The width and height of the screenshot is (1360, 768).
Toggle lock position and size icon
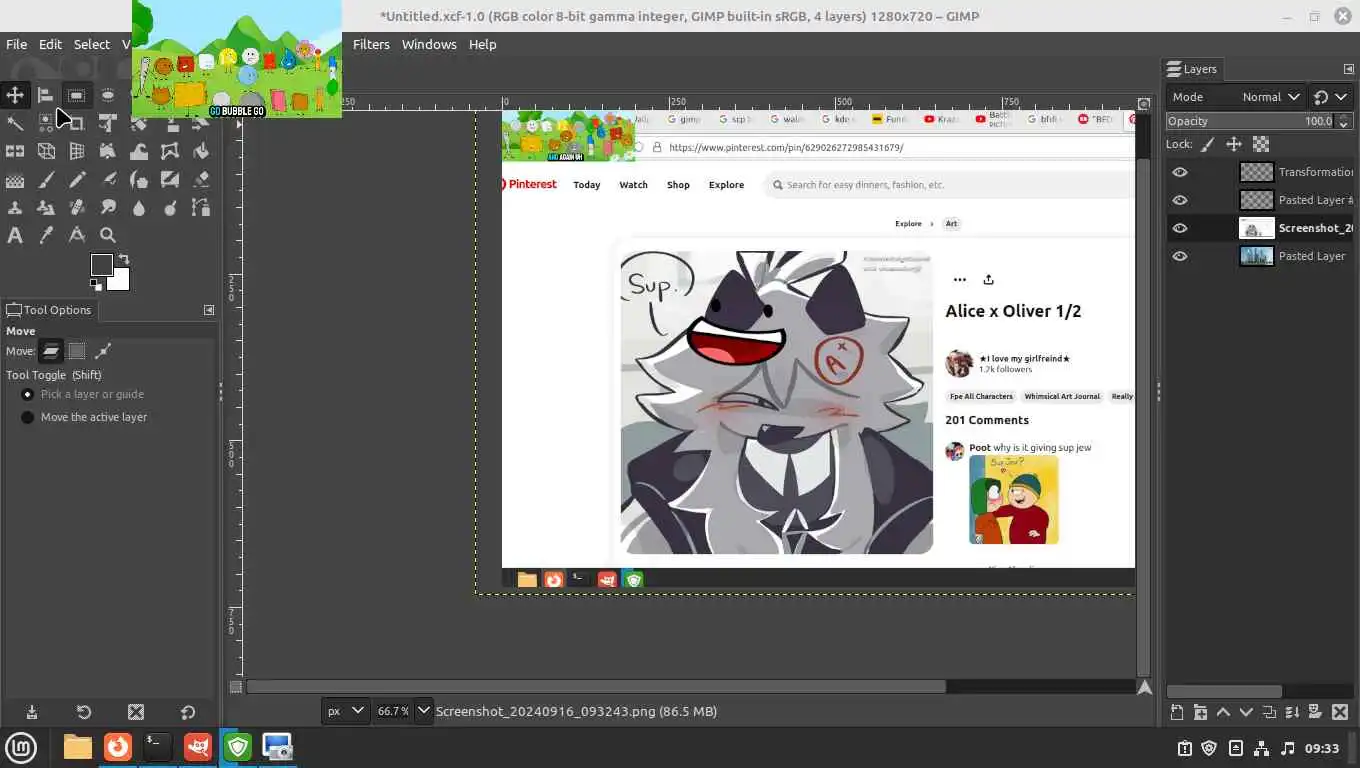pos(1234,145)
